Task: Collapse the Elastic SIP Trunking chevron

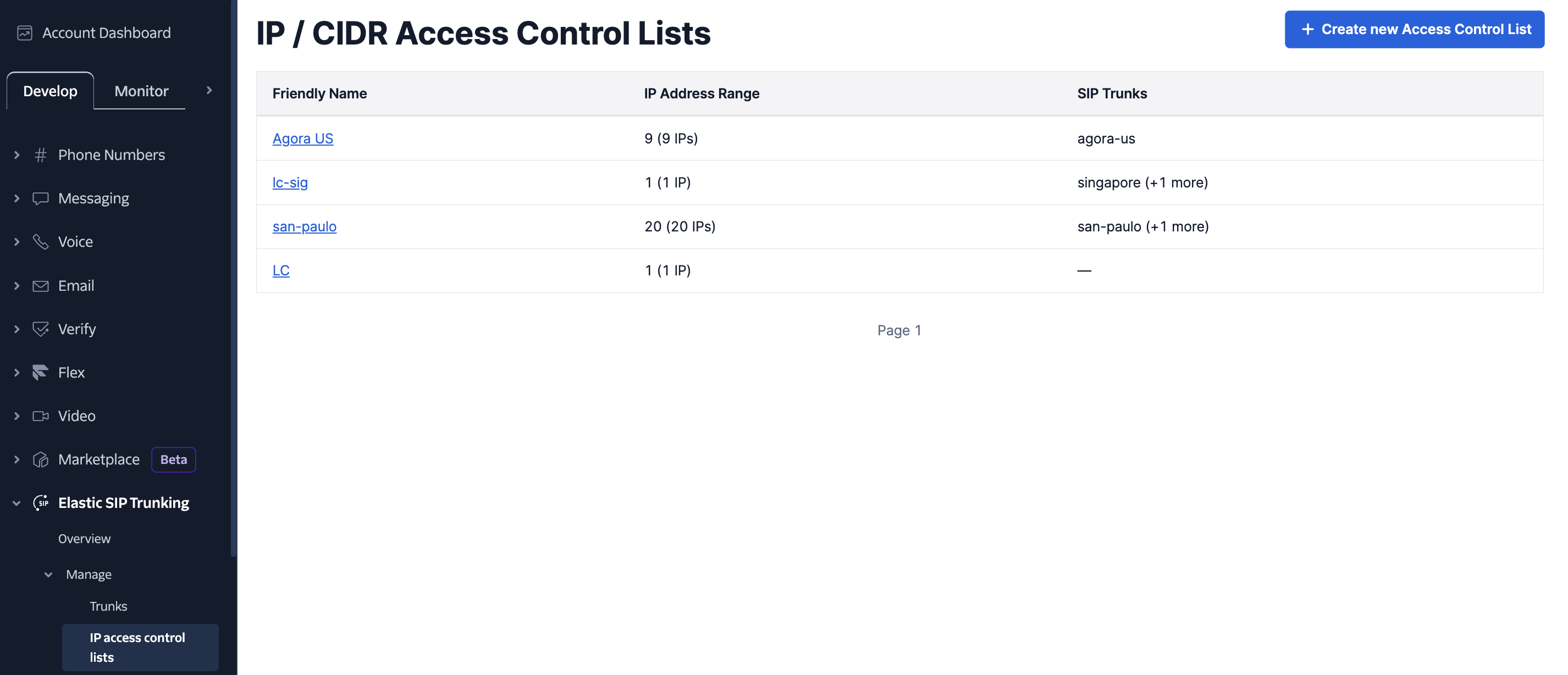Action: pos(16,503)
